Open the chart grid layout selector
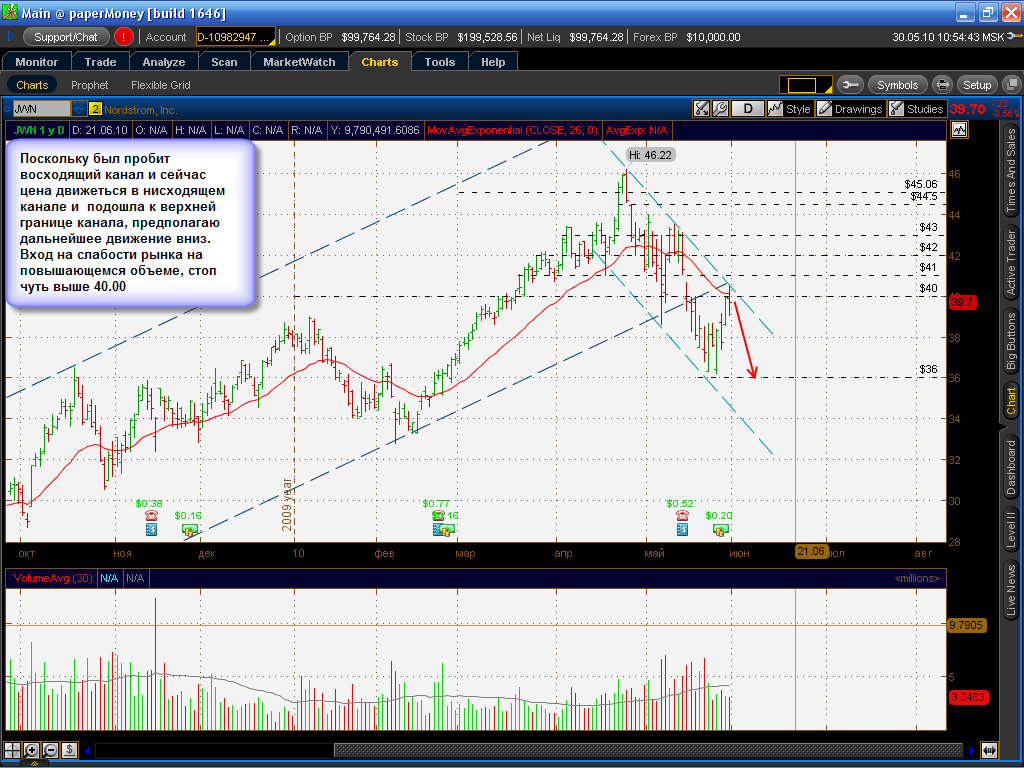The image size is (1024, 768). [805, 85]
